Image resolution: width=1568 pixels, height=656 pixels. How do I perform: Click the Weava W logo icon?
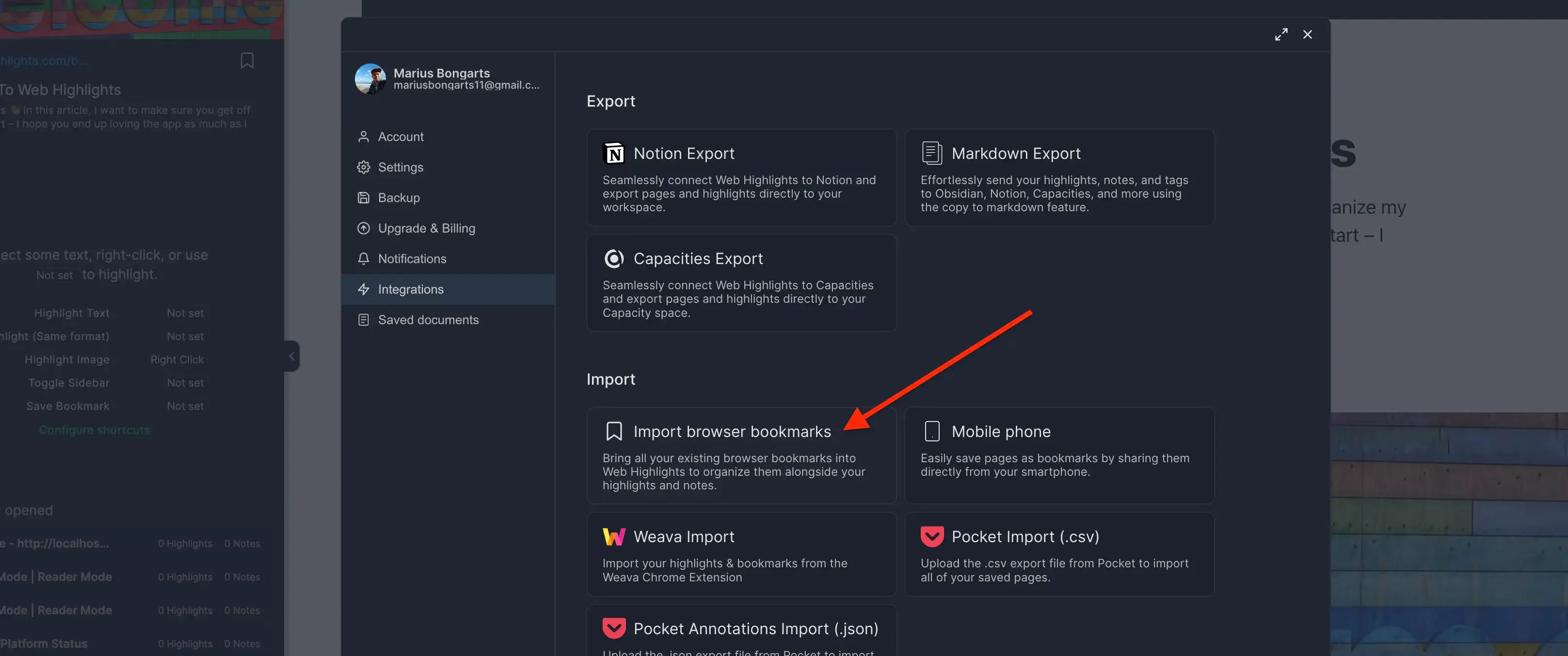[613, 536]
